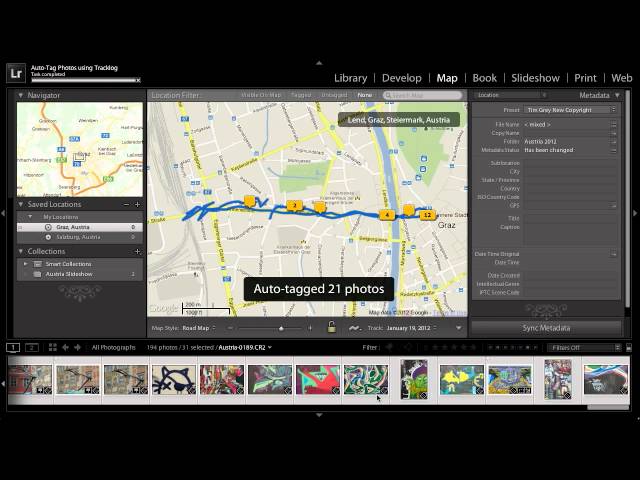Zoom in the map with plus

pos(310,328)
